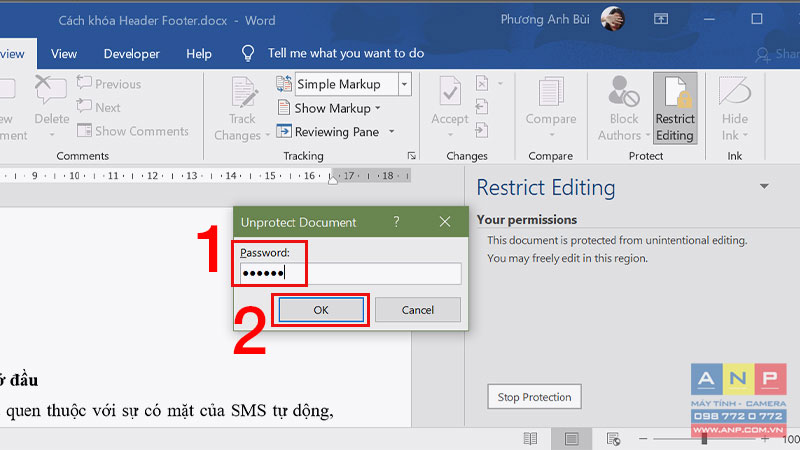Click the Accept change icon
The height and width of the screenshot is (450, 800).
(x=450, y=92)
